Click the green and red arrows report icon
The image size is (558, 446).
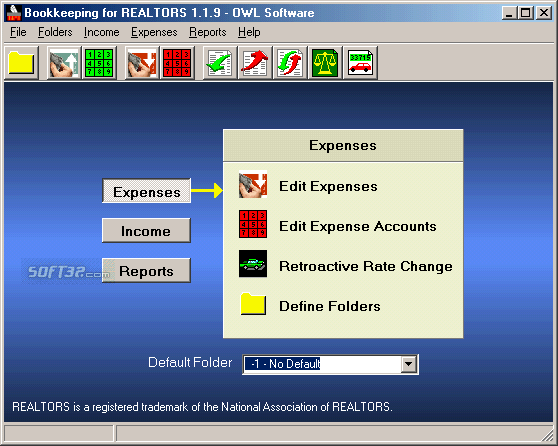point(290,63)
